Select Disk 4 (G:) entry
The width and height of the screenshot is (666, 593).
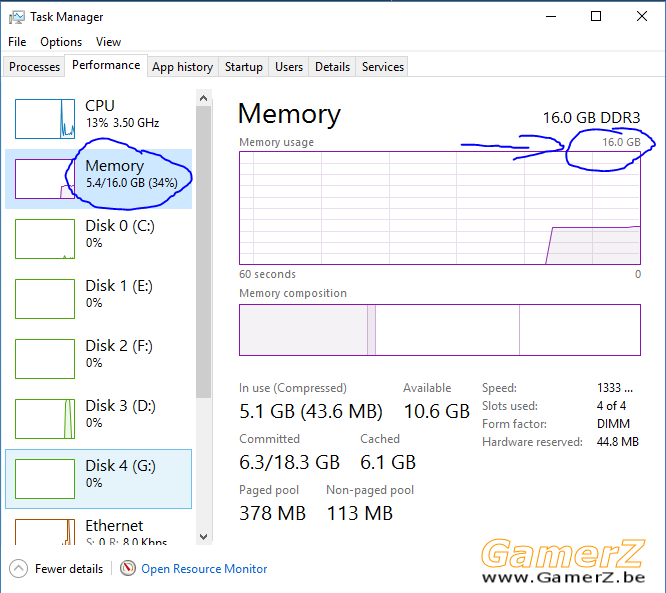point(99,479)
